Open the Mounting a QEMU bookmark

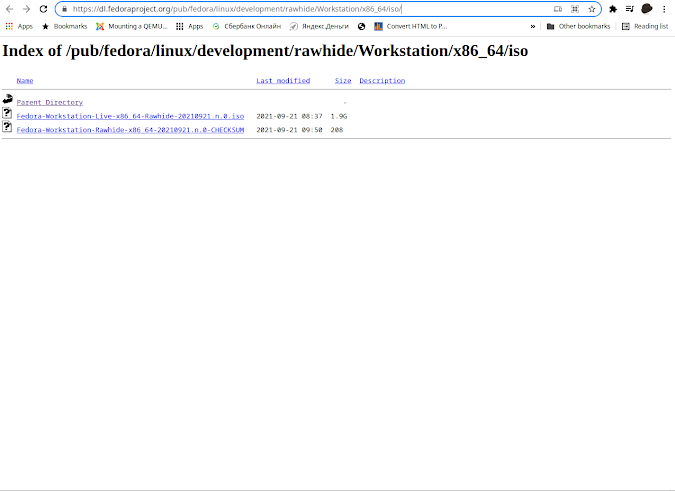132,26
